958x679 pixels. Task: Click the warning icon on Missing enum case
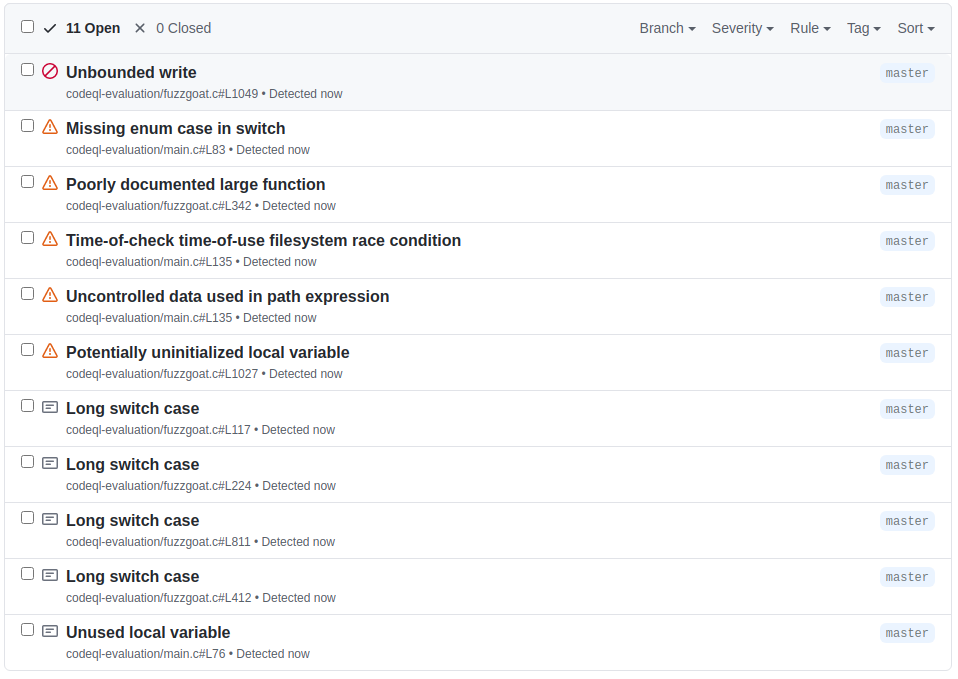pos(50,127)
